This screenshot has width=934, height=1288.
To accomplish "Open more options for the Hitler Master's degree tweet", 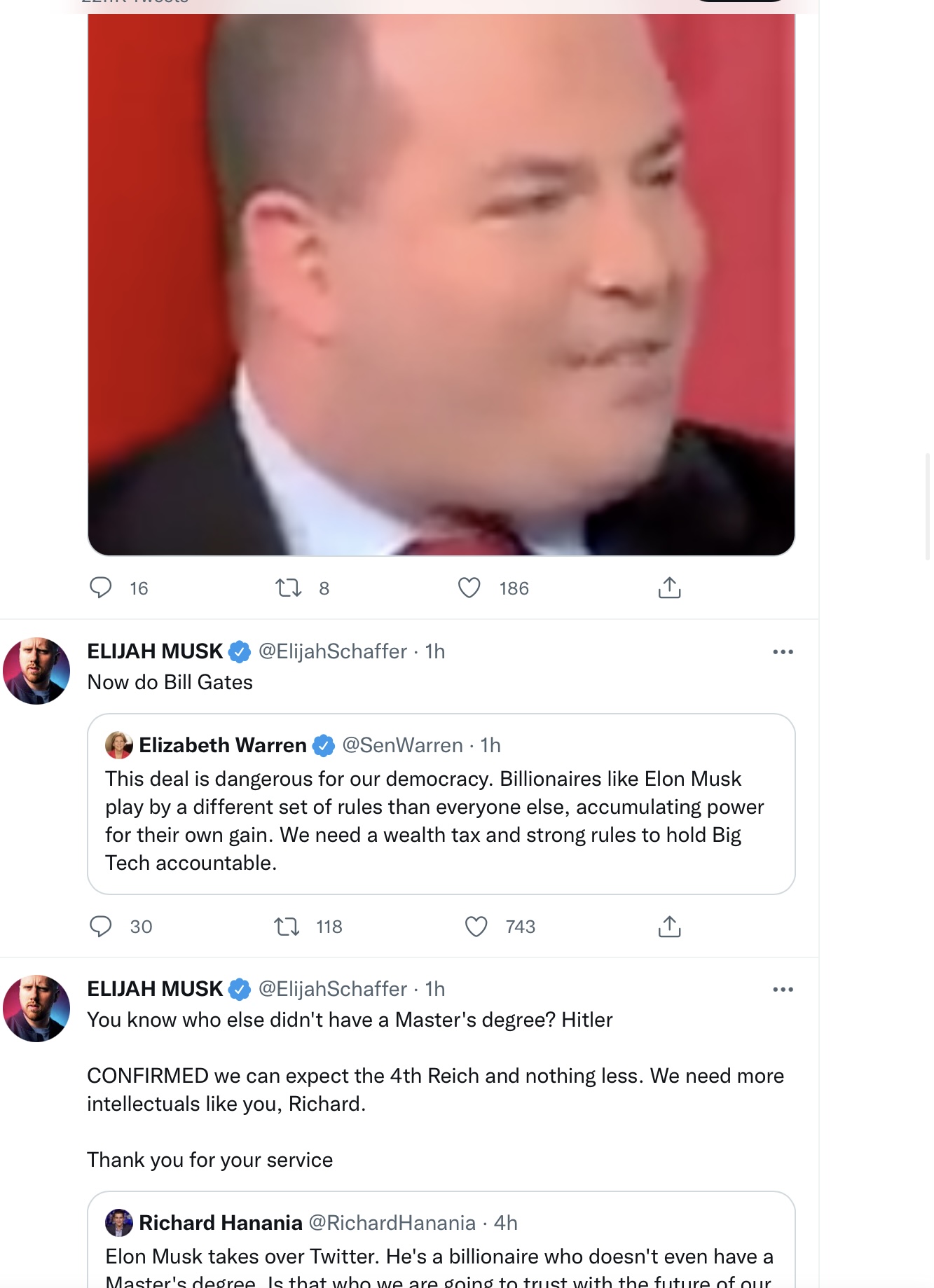I will [783, 989].
